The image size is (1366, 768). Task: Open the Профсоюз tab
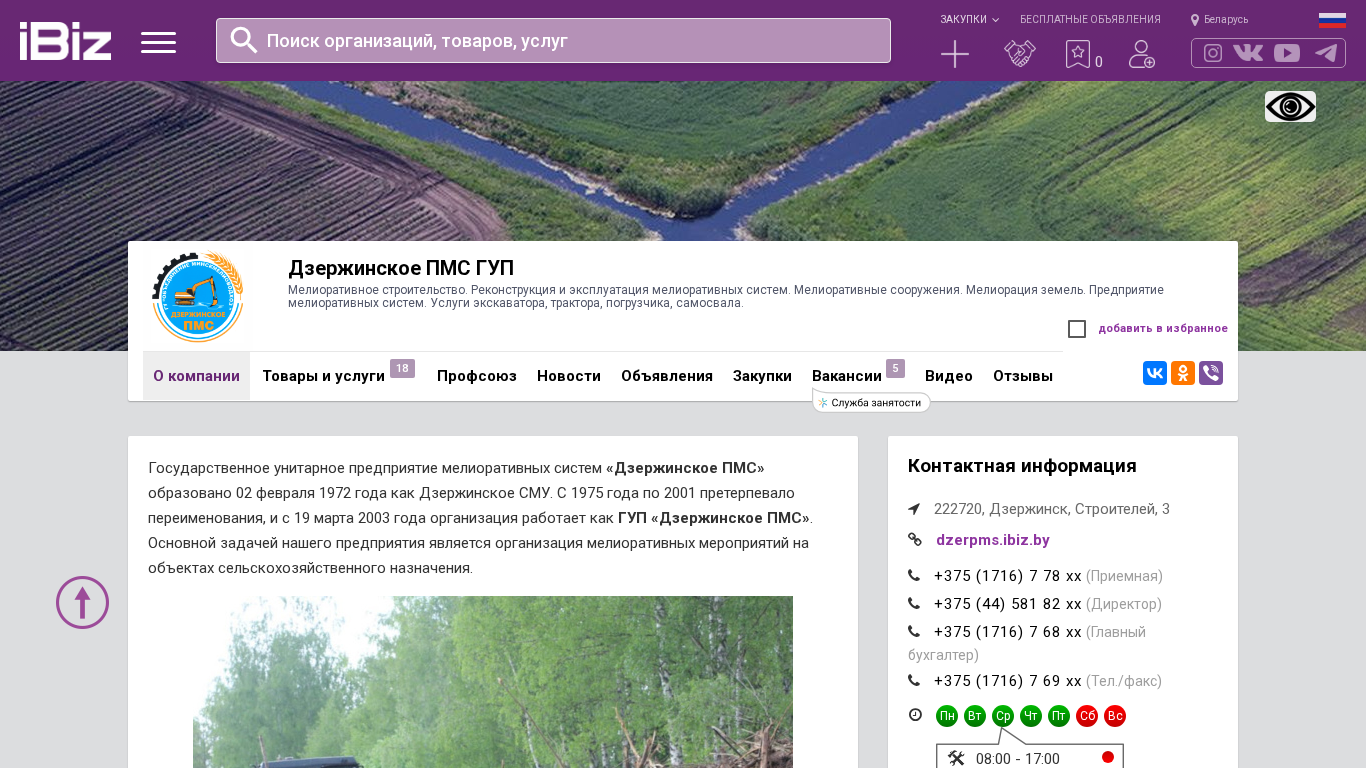click(x=477, y=376)
